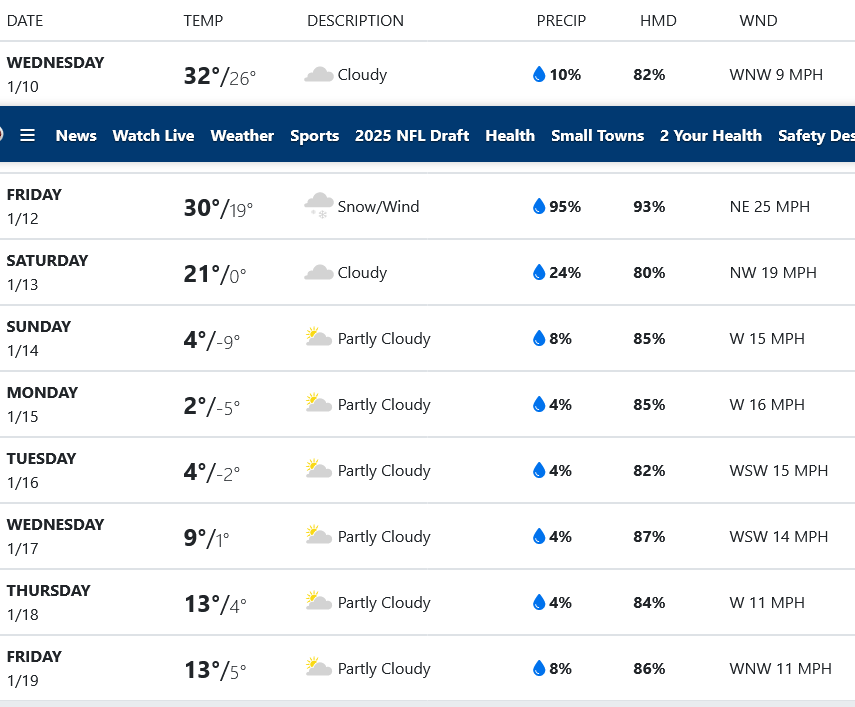Click the cloud icon on Saturday 1/13
The image size is (855, 707).
coord(319,273)
